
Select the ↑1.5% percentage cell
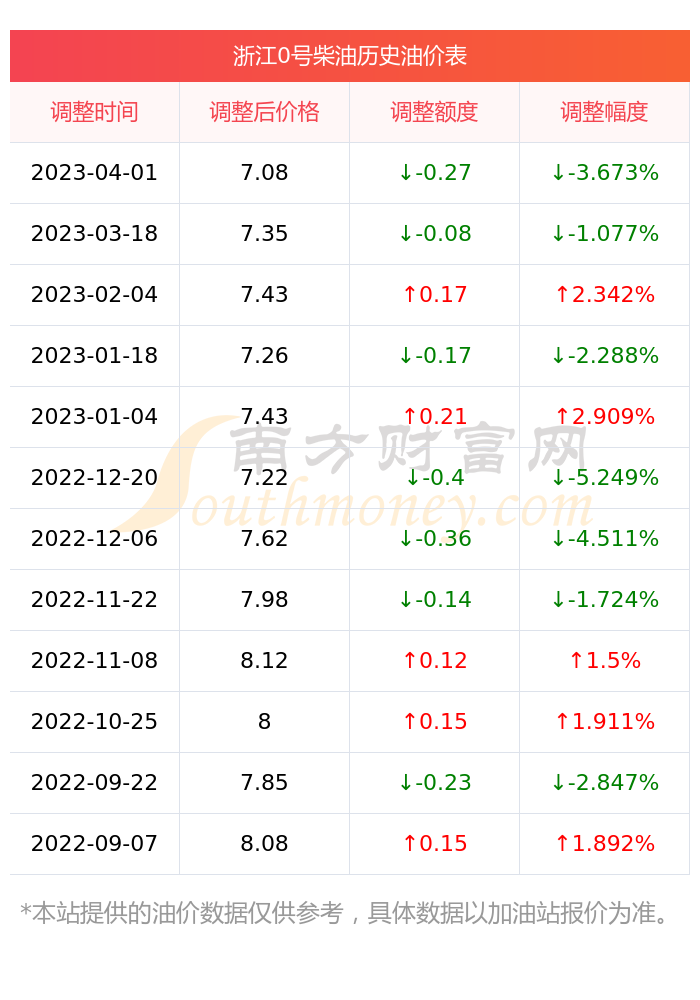(x=604, y=661)
